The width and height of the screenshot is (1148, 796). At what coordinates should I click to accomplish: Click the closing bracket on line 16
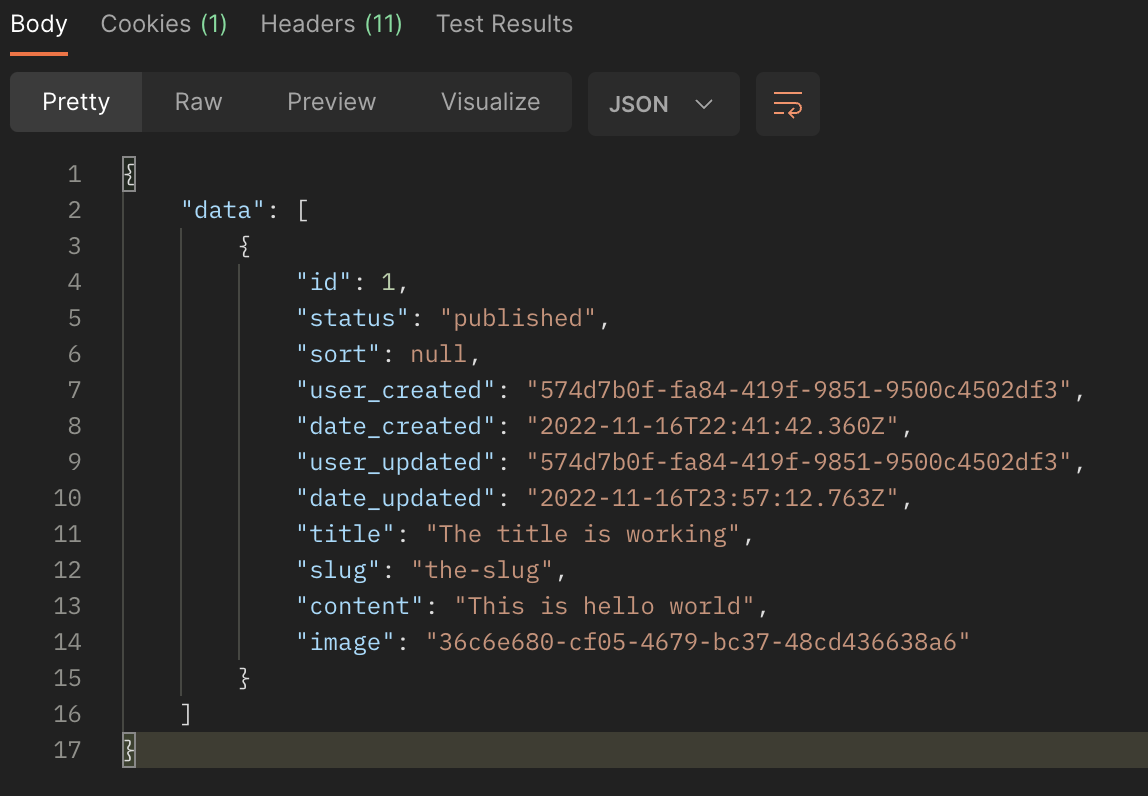186,714
